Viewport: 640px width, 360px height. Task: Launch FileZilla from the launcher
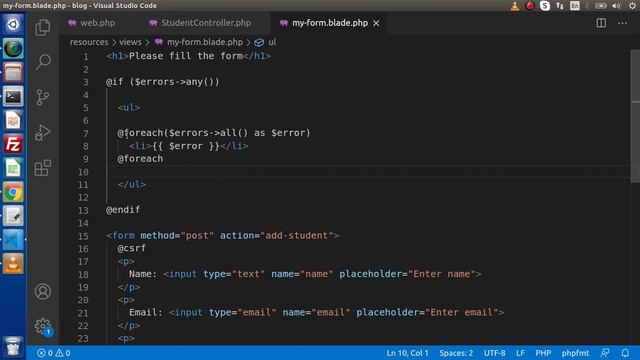point(13,144)
